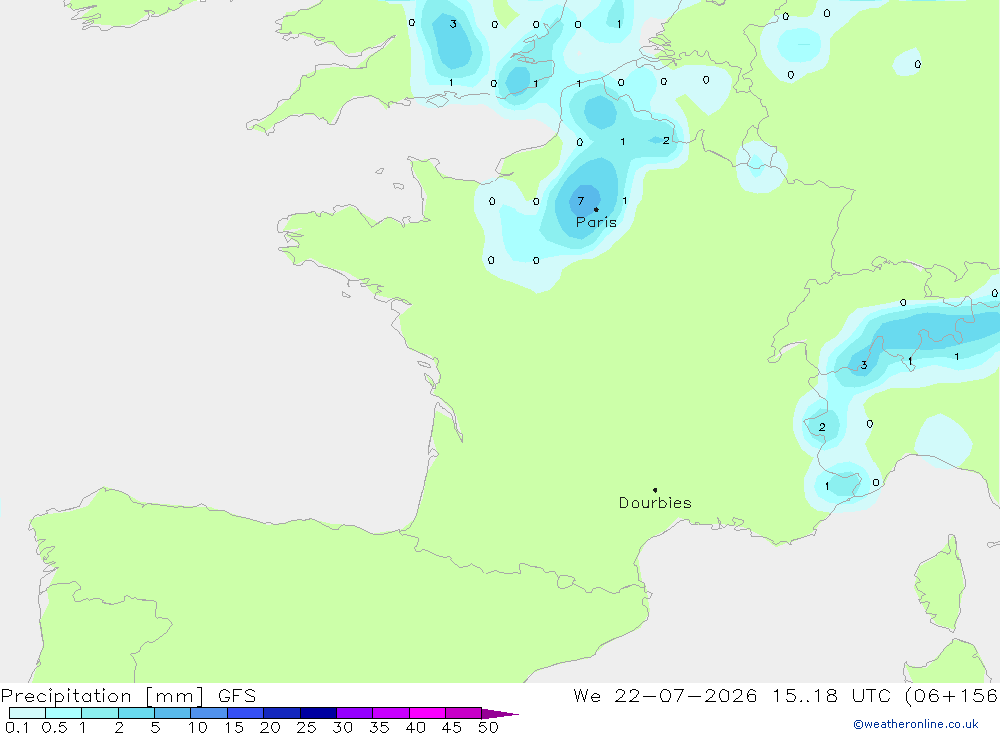The height and width of the screenshot is (733, 1000).
Task: Open the weatheronline.co.uk copyright link
Action: pyautogui.click(x=916, y=724)
